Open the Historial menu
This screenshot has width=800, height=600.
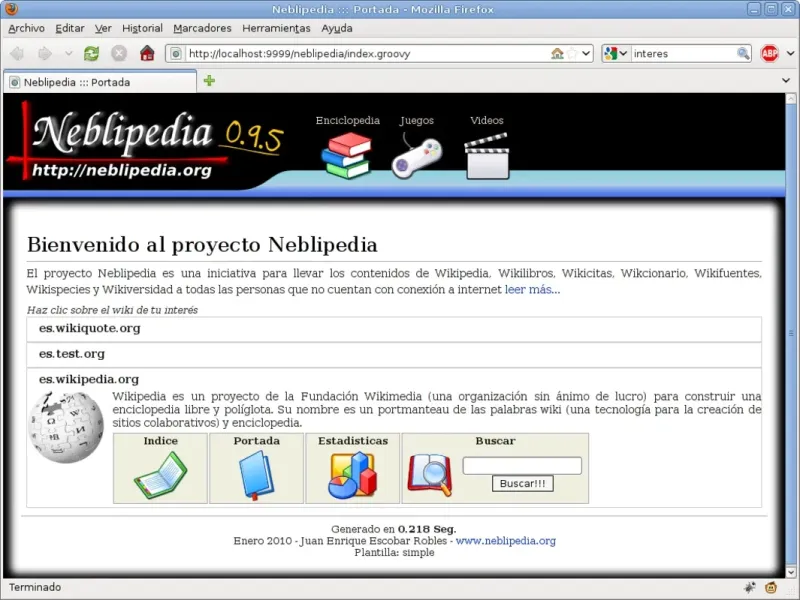click(142, 28)
